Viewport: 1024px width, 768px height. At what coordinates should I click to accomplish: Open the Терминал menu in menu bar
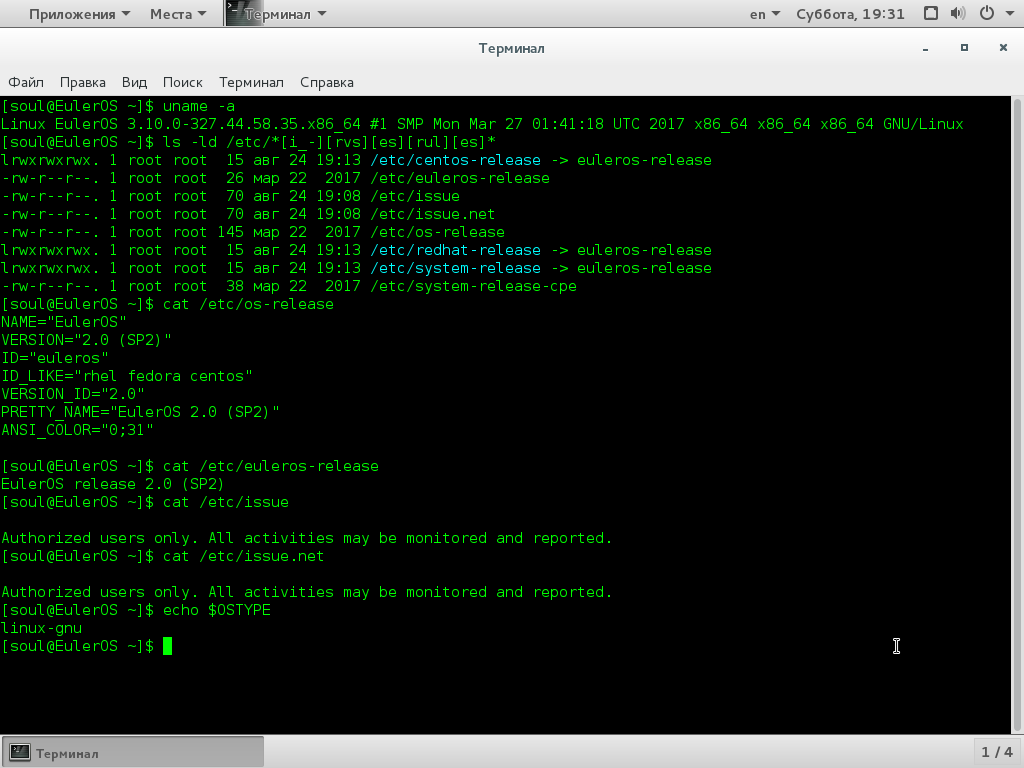tap(251, 82)
